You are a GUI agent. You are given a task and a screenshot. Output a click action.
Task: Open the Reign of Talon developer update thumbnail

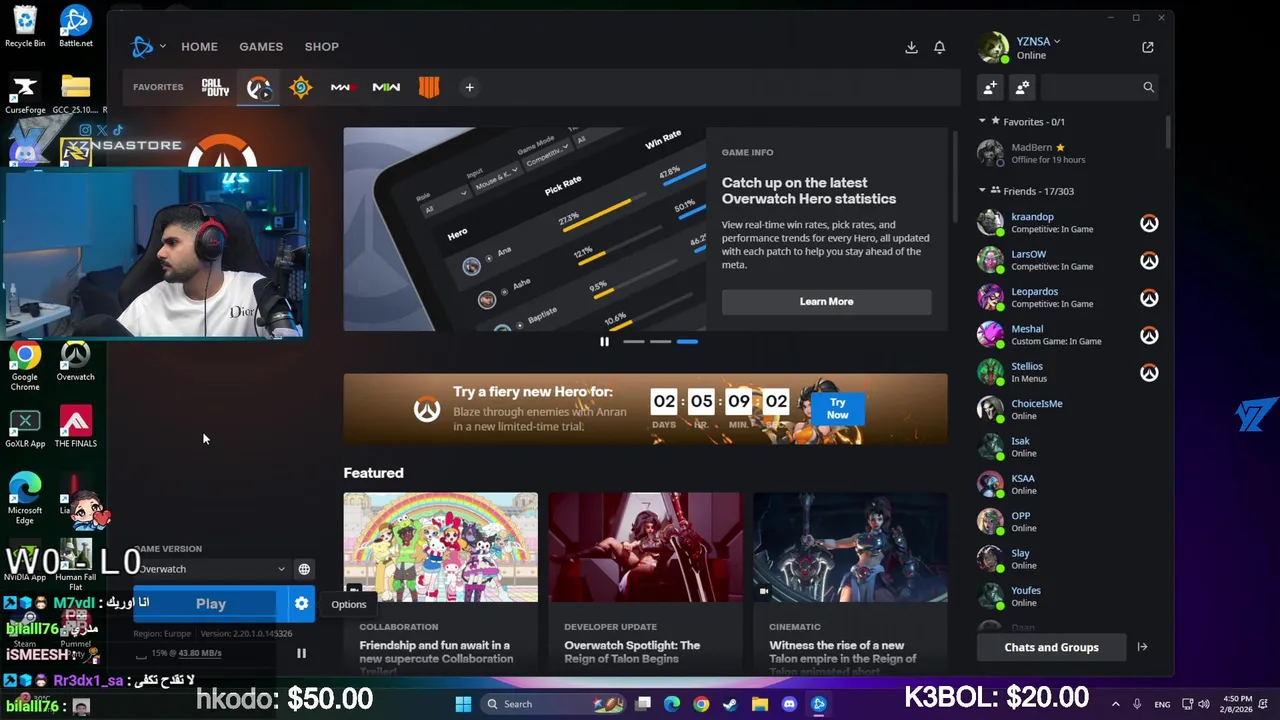[x=645, y=547]
